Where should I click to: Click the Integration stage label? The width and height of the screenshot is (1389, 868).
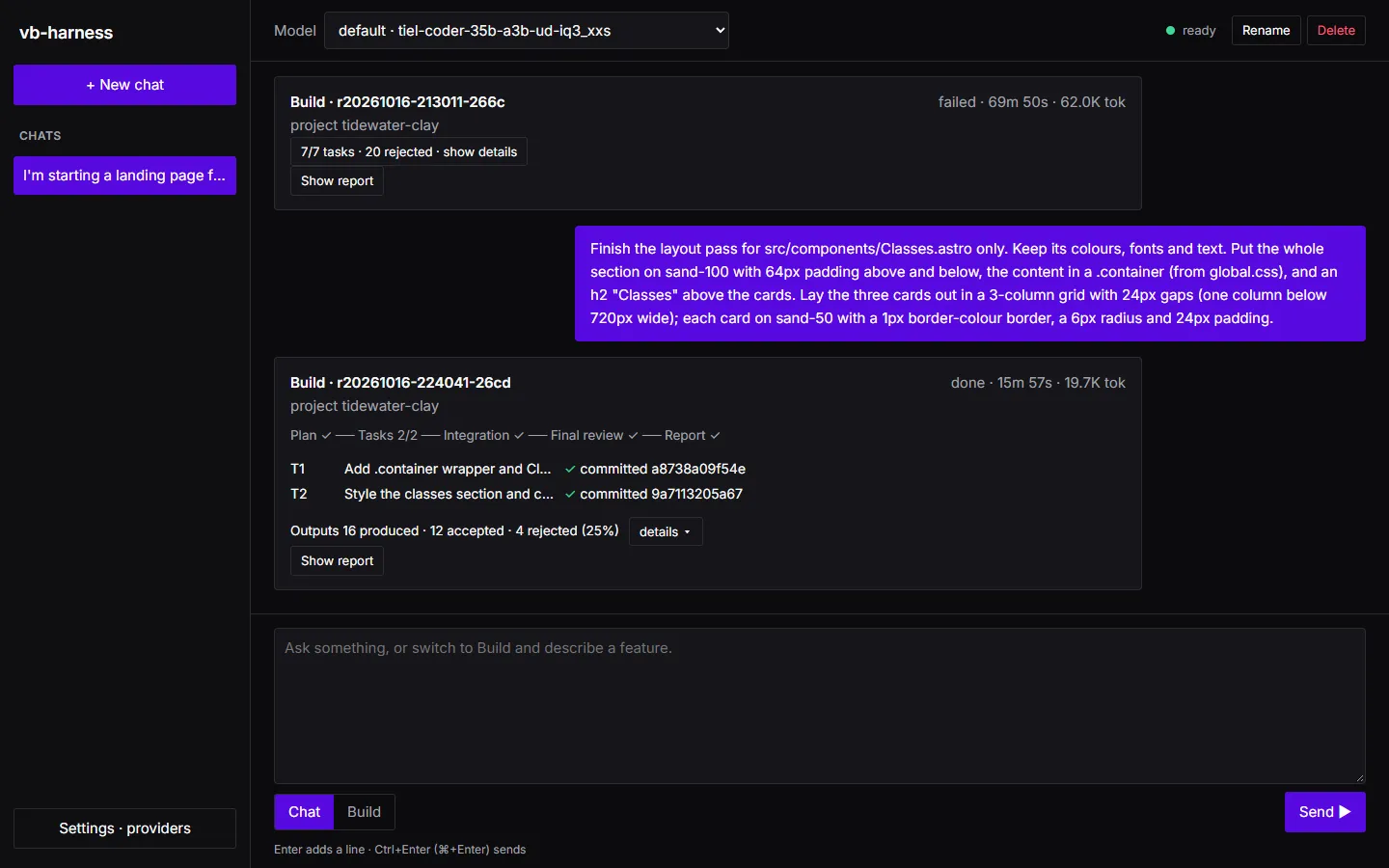click(x=477, y=436)
